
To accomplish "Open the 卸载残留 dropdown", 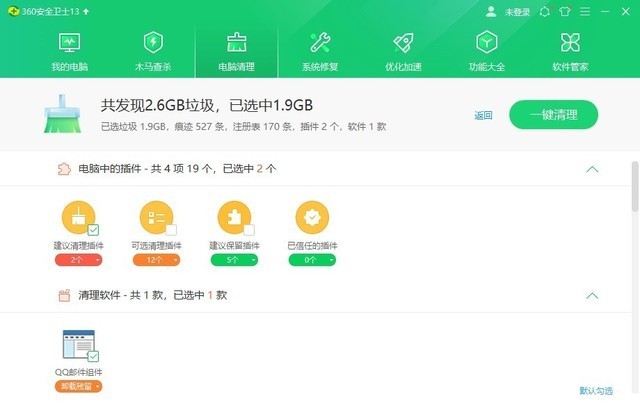I will click(x=78, y=386).
